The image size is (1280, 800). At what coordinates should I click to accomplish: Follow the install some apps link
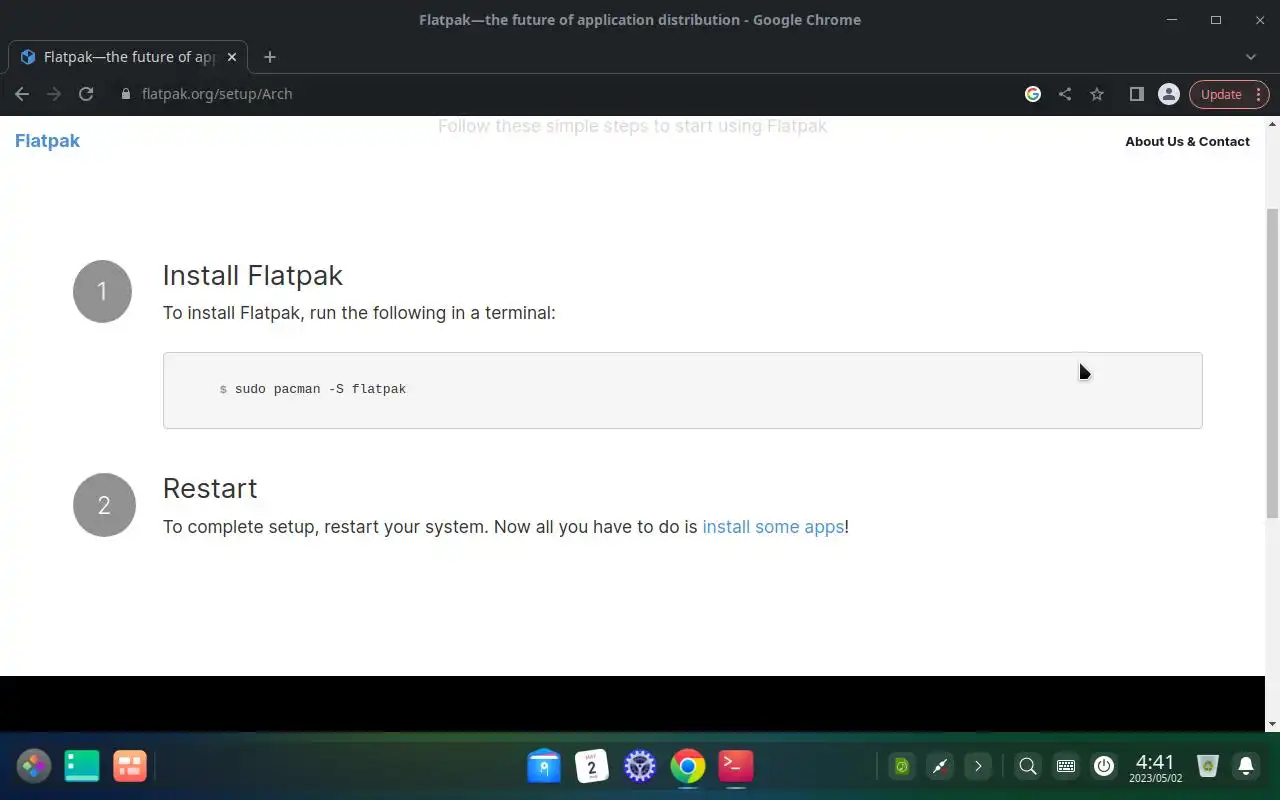click(x=773, y=526)
